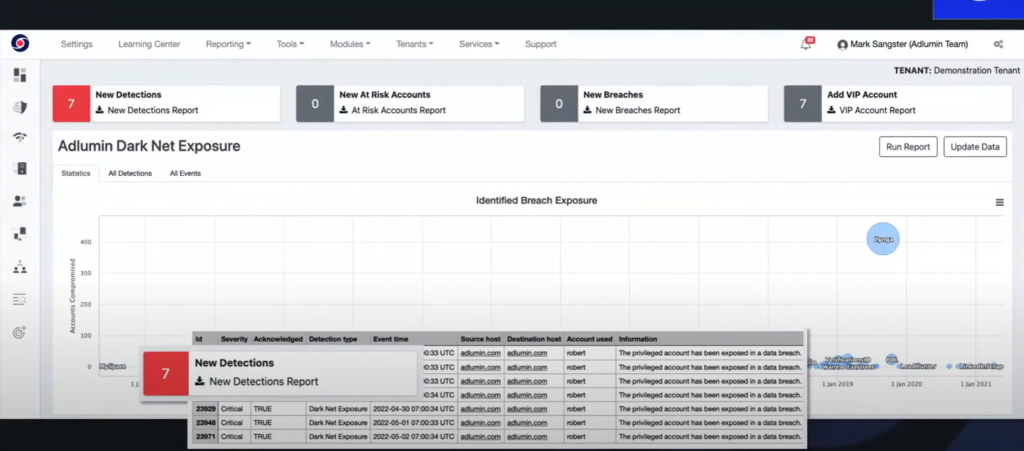1024x451 pixels.
Task: Click the Account used column header
Action: [x=590, y=339]
